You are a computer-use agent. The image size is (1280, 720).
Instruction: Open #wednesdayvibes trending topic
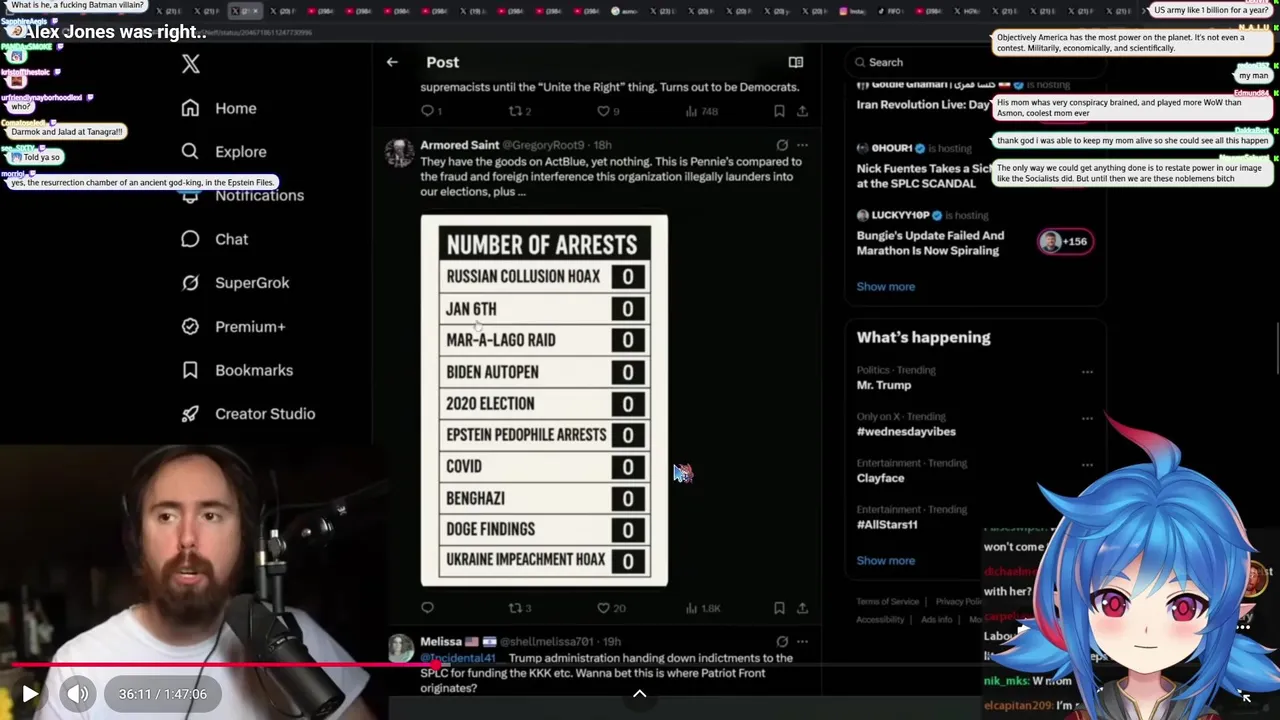point(906,431)
